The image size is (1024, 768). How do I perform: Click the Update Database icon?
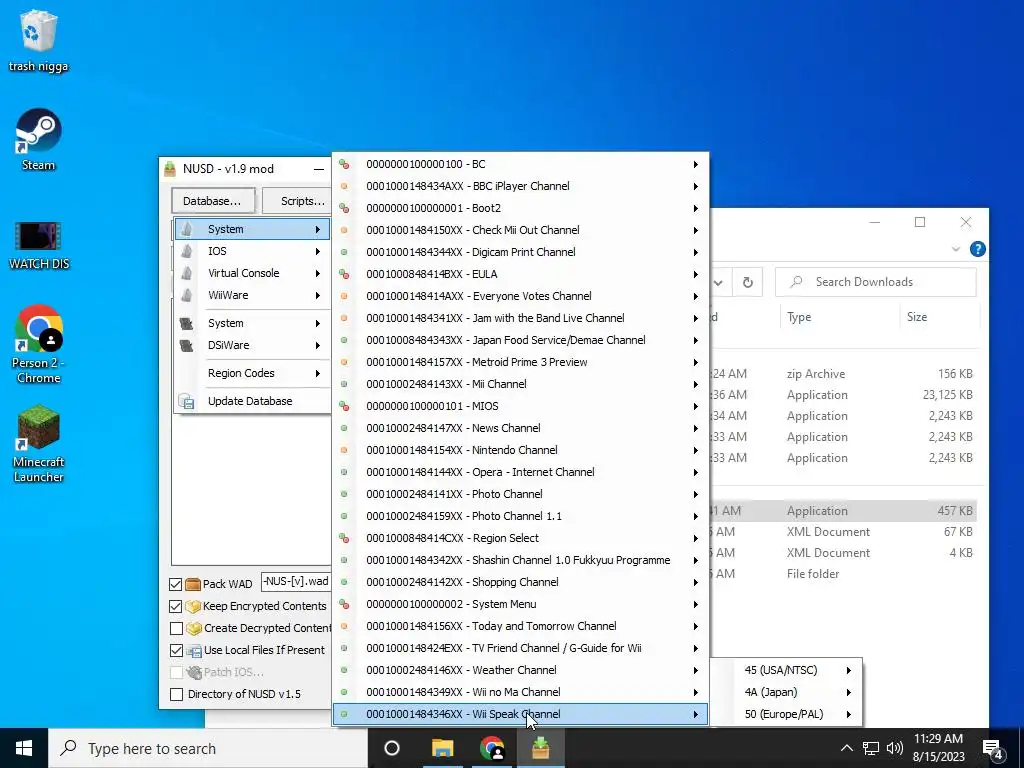click(x=186, y=401)
